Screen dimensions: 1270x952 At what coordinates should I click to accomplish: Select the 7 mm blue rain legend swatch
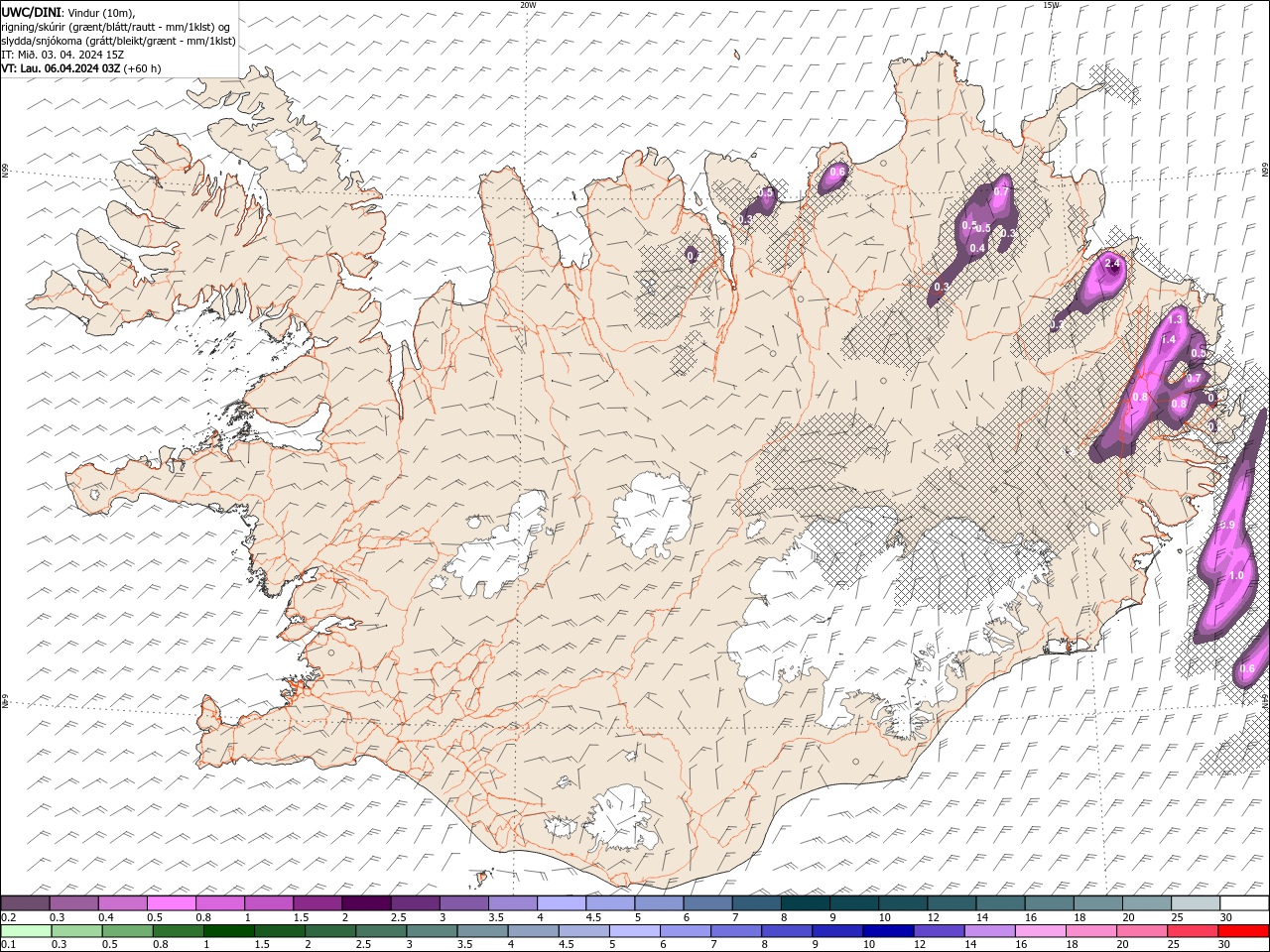click(735, 930)
